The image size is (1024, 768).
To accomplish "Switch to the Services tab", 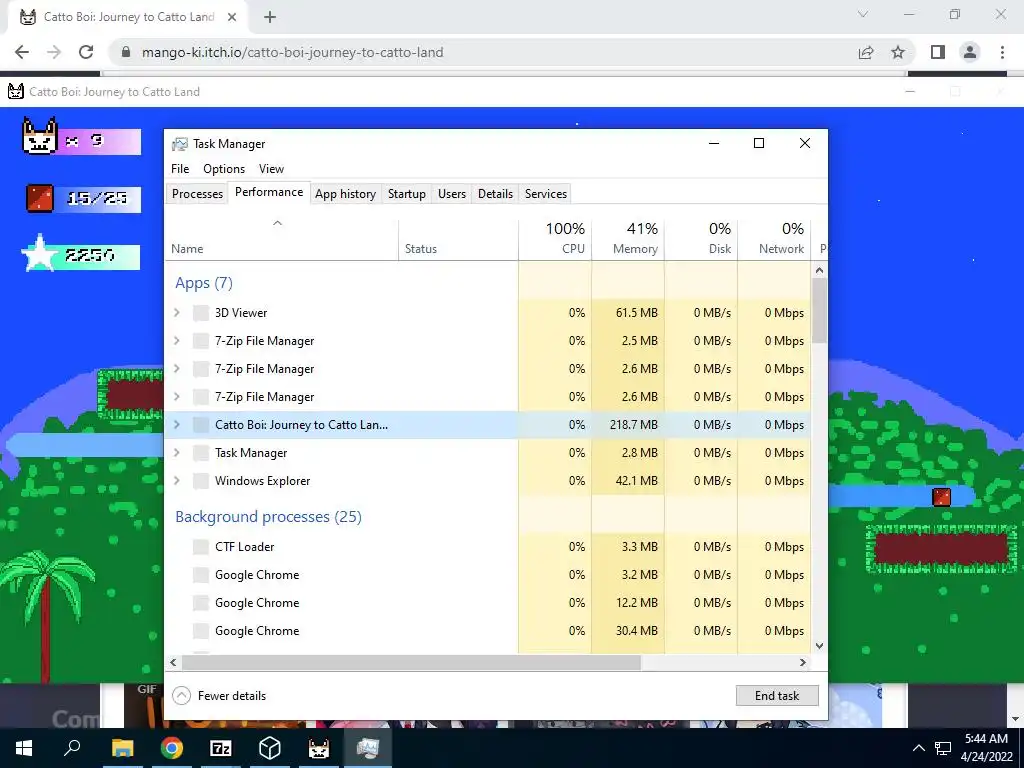I will pyautogui.click(x=546, y=193).
